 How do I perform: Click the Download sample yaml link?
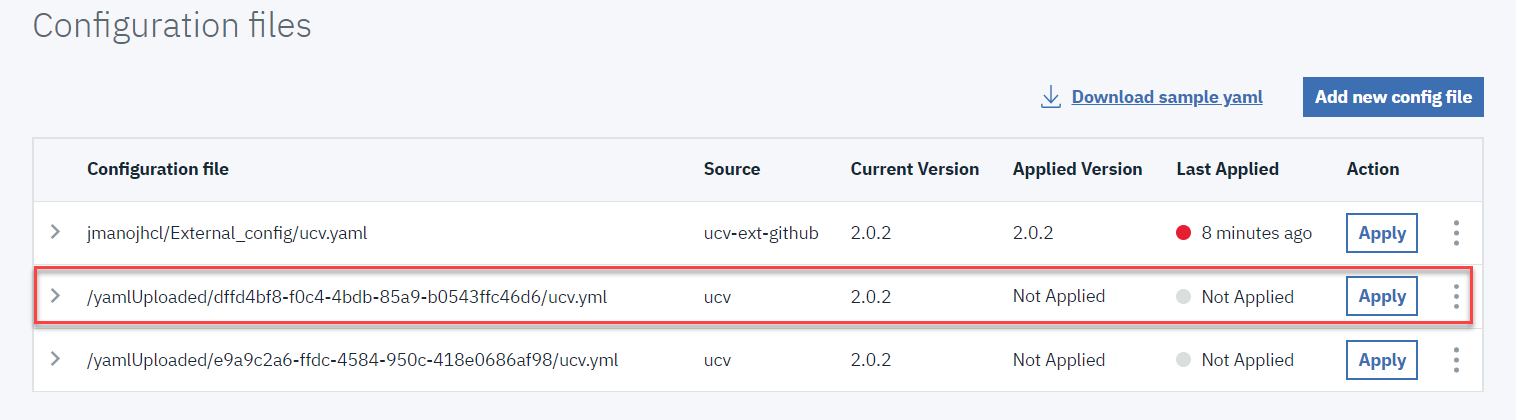[x=1167, y=97]
